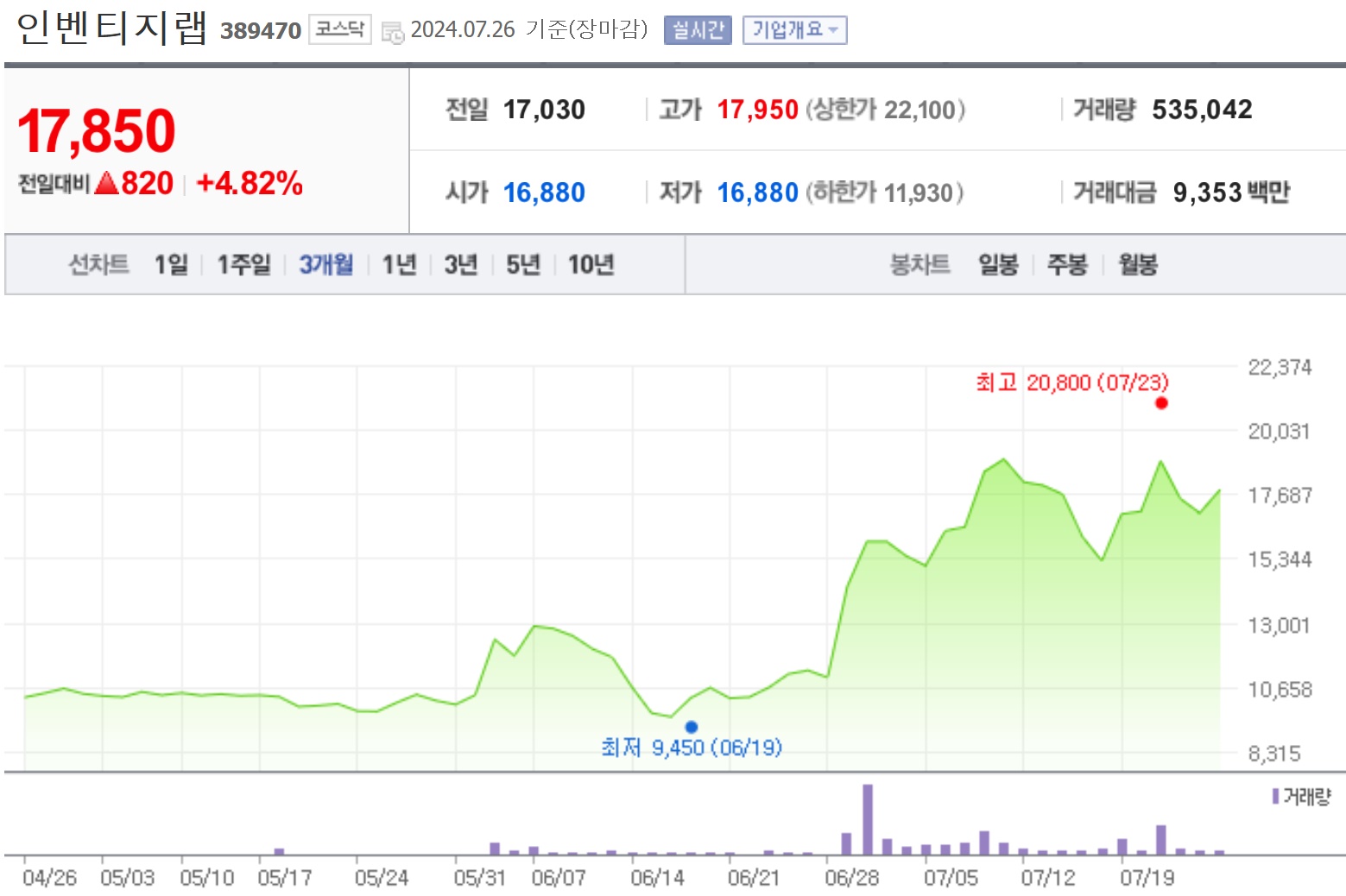Click the clock icon beside 2024.07.26

point(393,32)
